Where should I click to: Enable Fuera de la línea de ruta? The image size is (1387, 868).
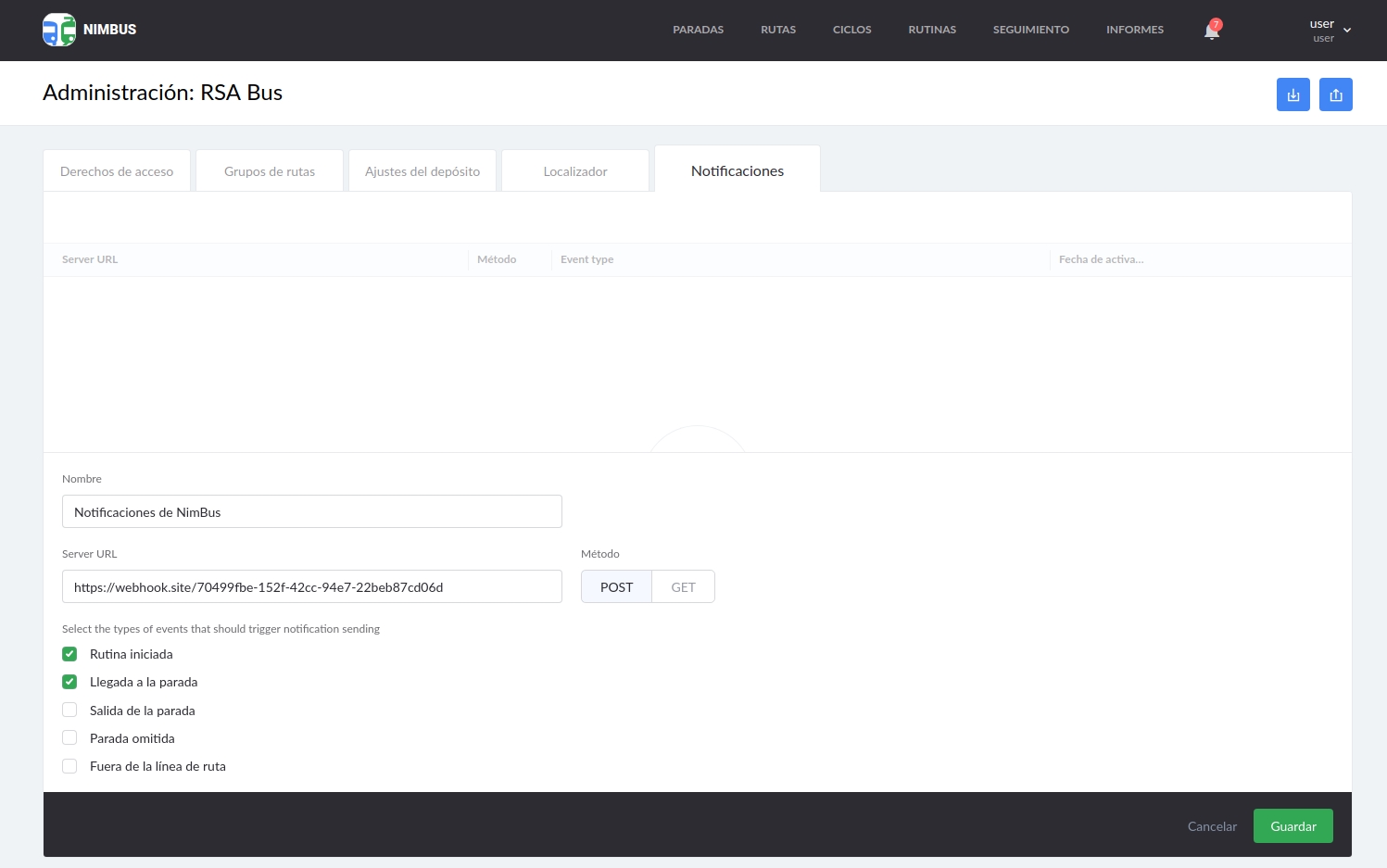pos(69,765)
